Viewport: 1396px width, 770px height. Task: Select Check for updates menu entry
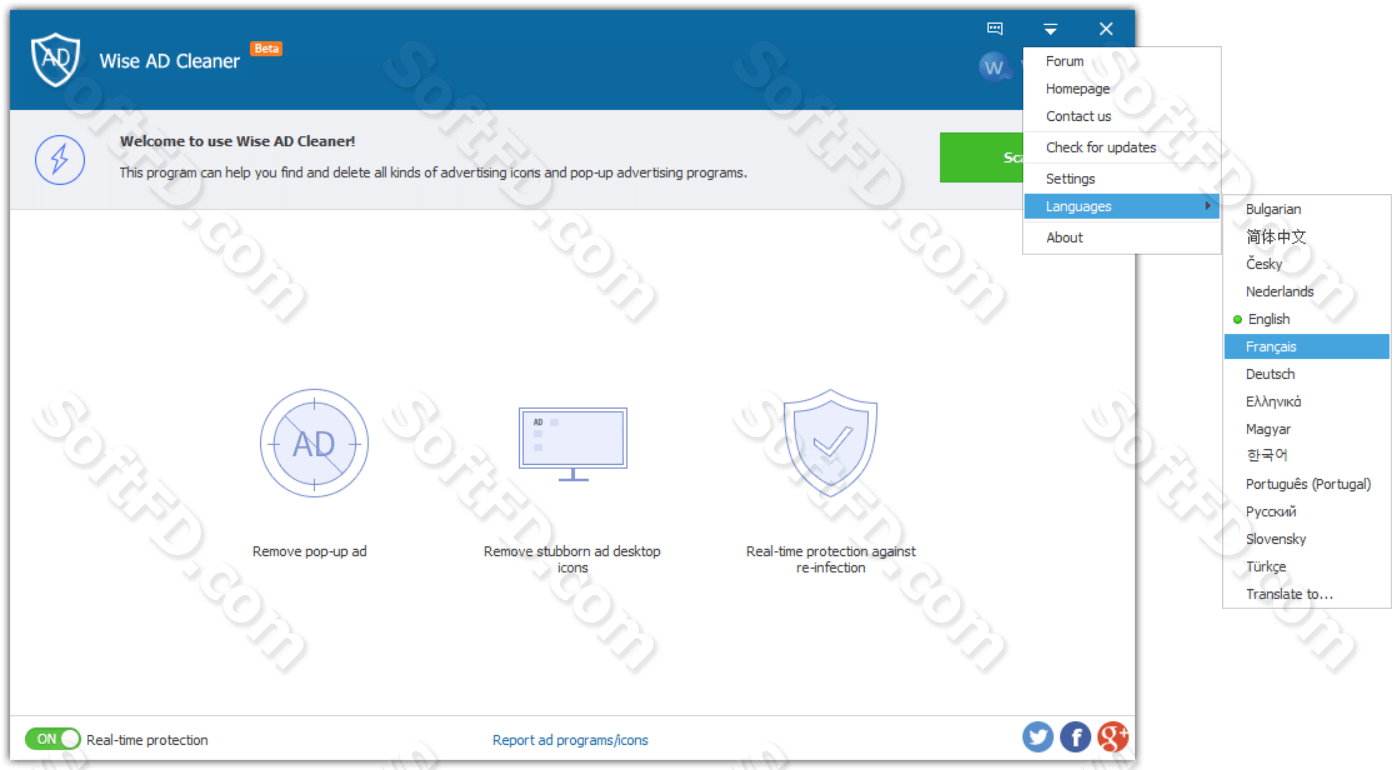(1122, 147)
